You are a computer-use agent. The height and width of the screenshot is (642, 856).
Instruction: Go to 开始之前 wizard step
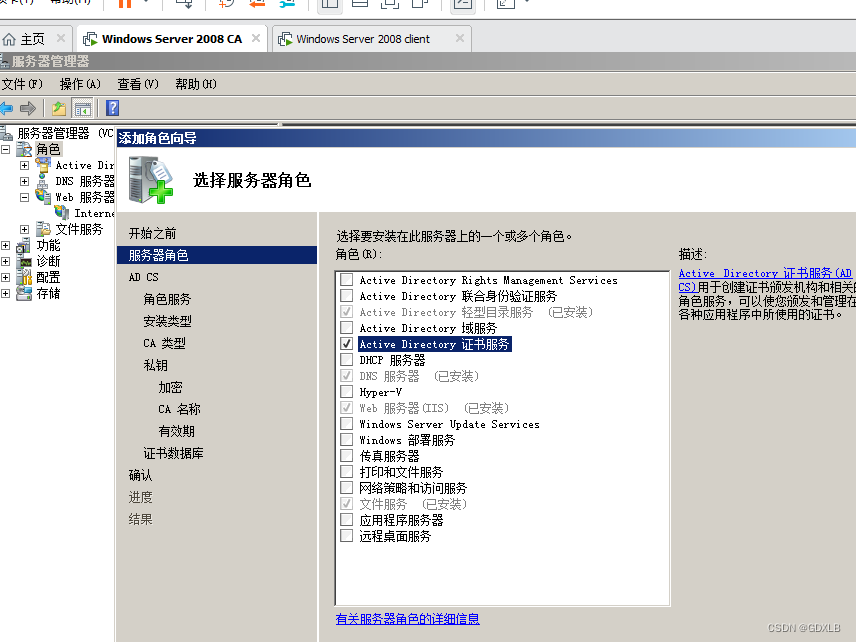point(152,234)
